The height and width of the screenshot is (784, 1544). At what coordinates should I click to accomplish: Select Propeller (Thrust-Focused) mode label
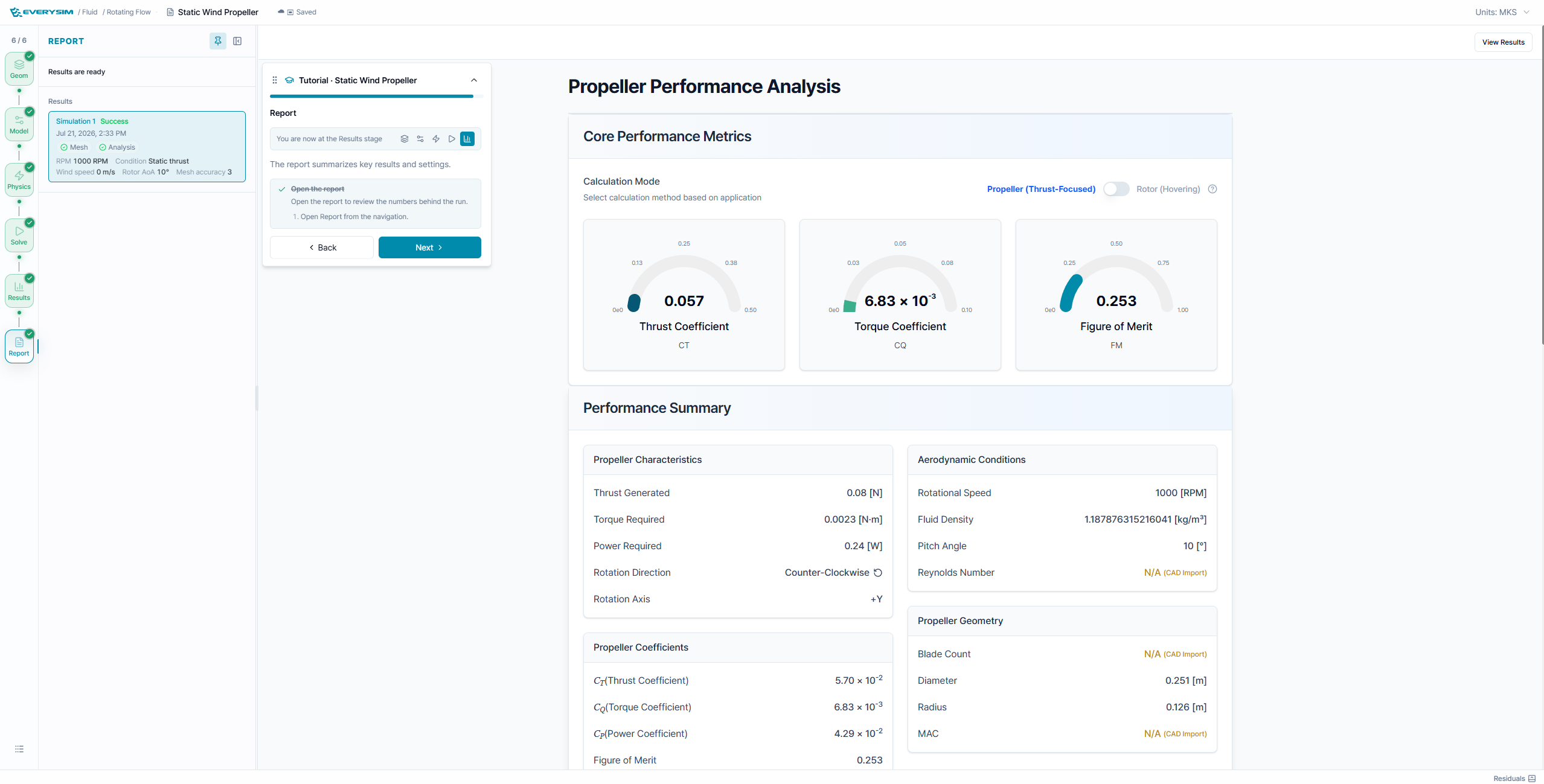click(1041, 189)
